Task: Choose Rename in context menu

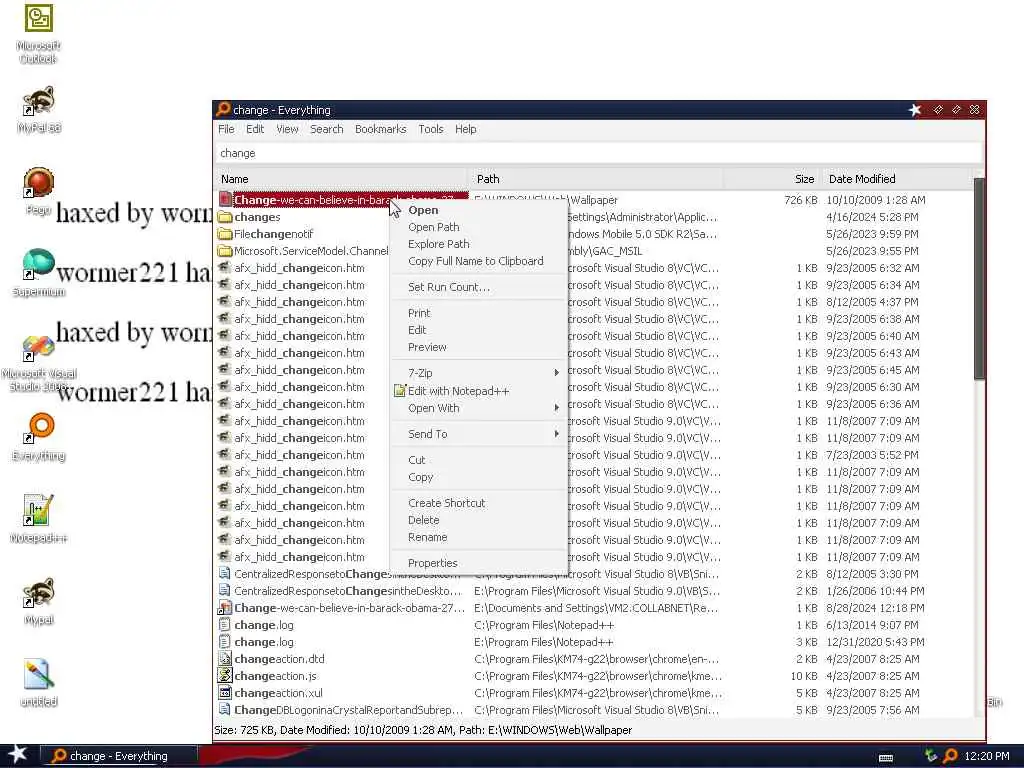Action: click(478, 537)
